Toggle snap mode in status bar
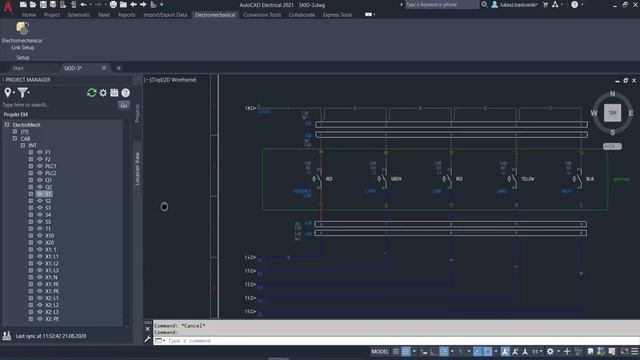Viewport: 640px width, 360px height. point(406,351)
